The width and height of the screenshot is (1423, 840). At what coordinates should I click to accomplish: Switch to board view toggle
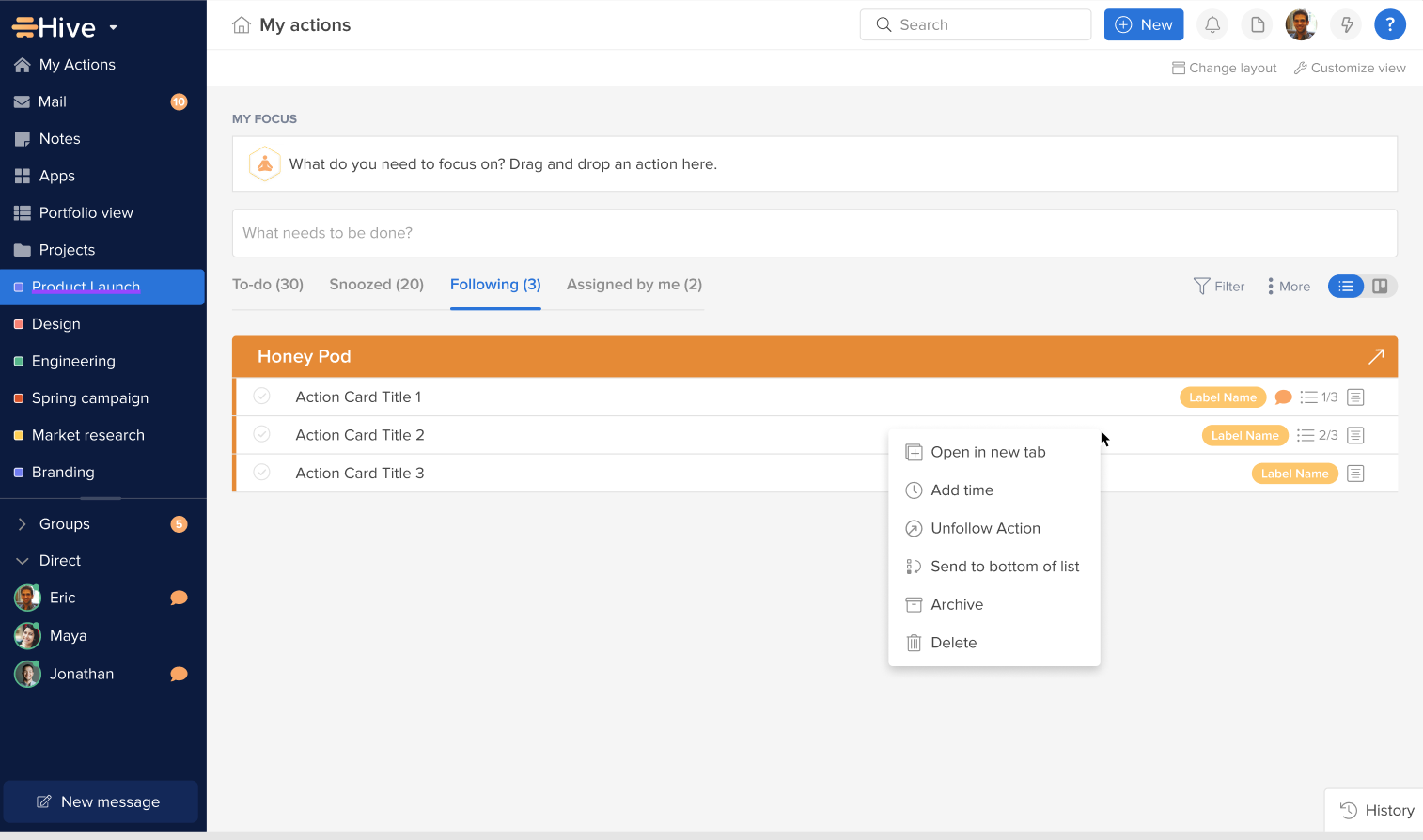[x=1380, y=287]
